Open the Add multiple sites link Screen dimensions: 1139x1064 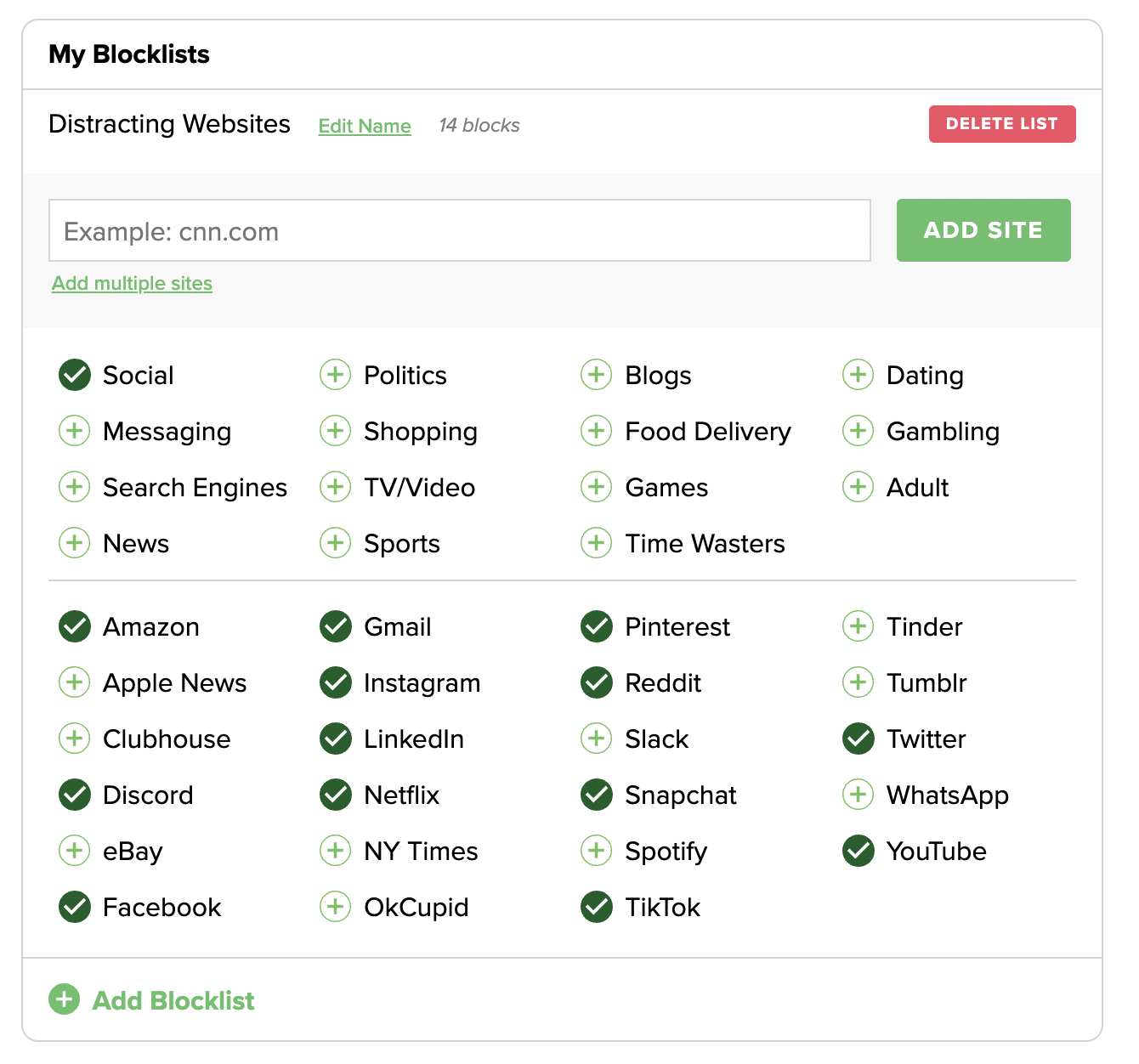[132, 283]
